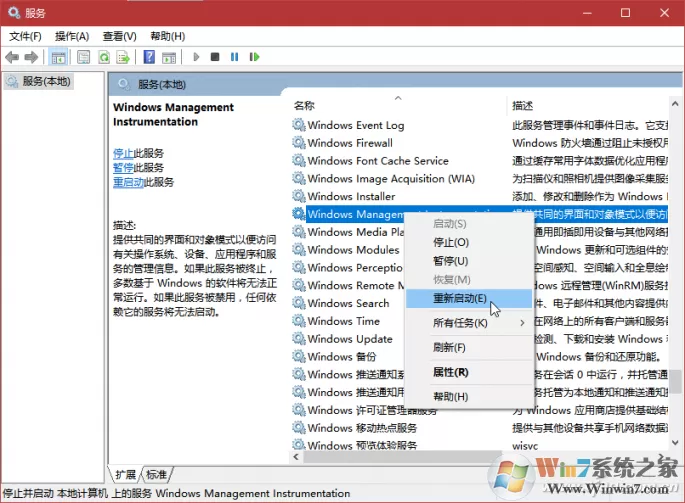The image size is (685, 503).
Task: Click the horizontal scrollbar left arrow
Action: (296, 457)
